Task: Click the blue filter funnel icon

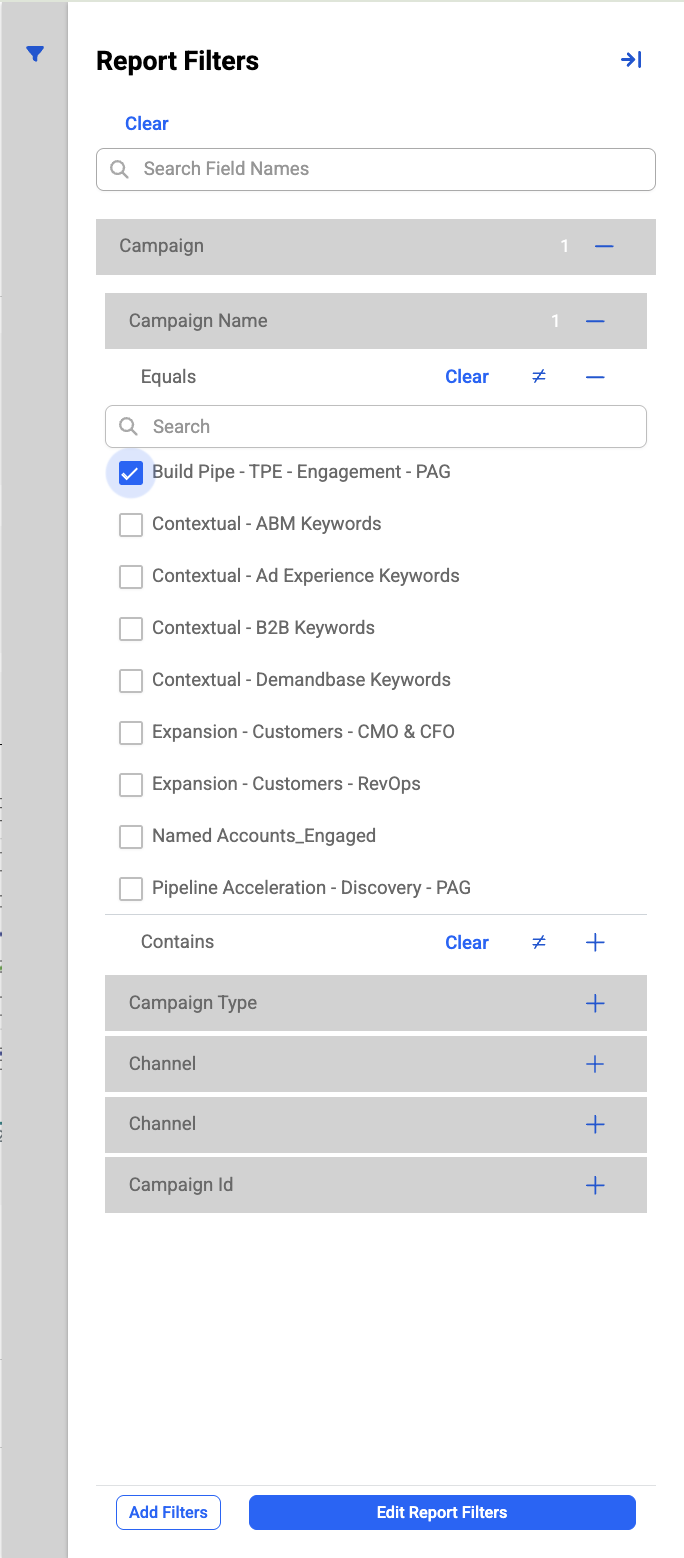Action: pos(35,54)
